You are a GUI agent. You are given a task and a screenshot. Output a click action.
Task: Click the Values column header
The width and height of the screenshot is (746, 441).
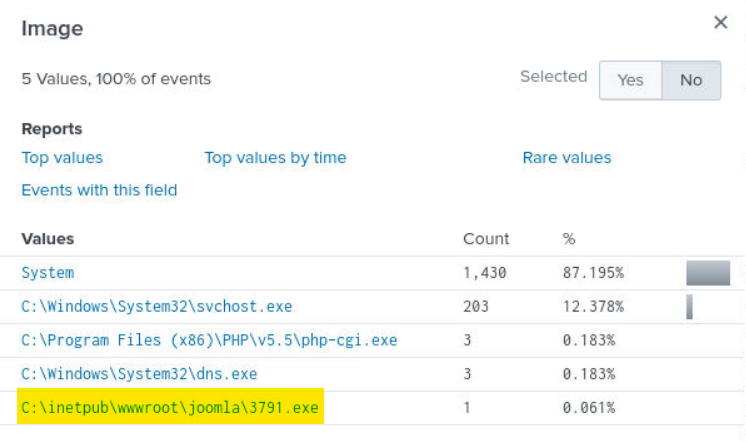click(48, 239)
